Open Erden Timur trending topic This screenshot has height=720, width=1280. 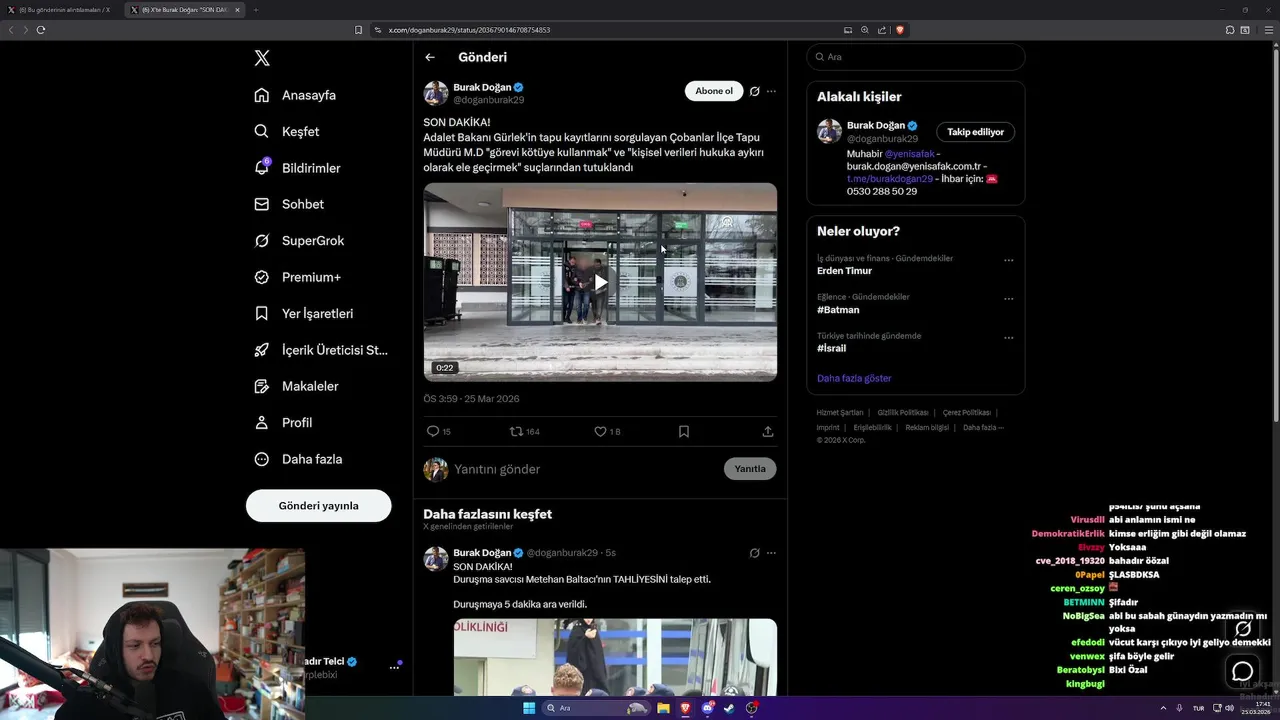(x=844, y=271)
